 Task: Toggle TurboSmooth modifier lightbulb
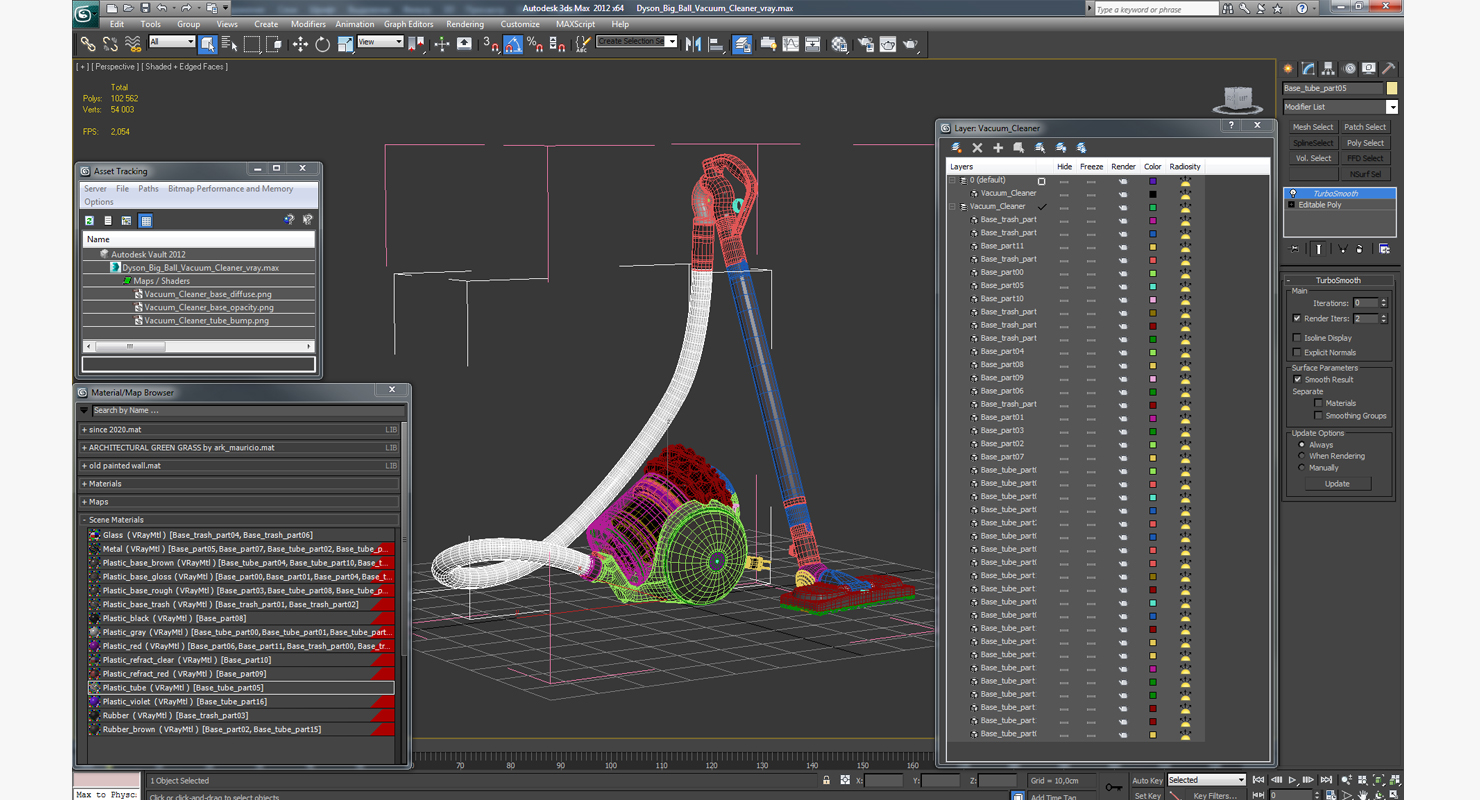pos(1292,193)
